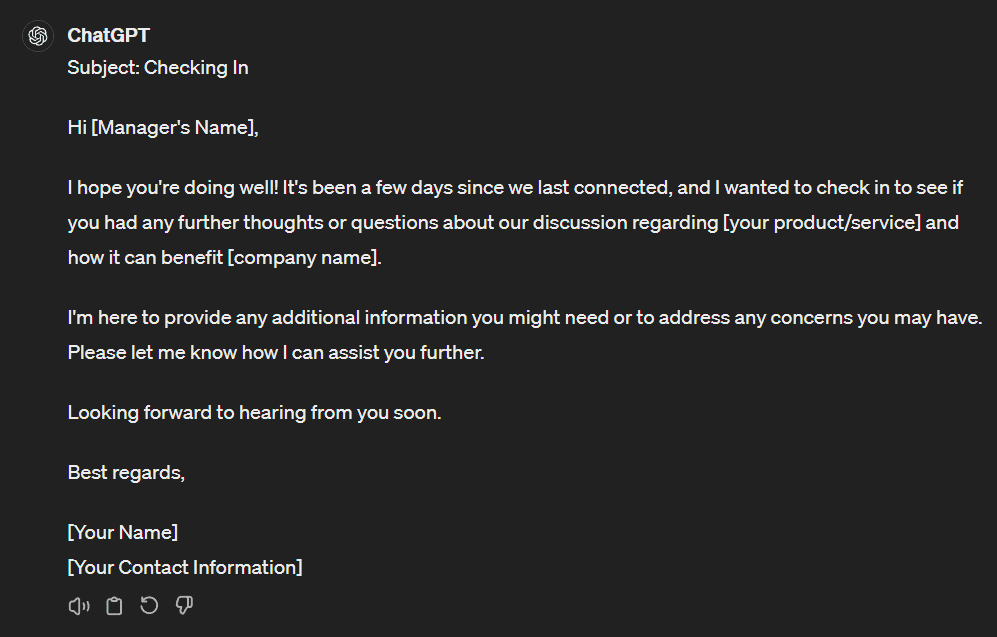Click the ChatGPT sender name heading

(108, 35)
